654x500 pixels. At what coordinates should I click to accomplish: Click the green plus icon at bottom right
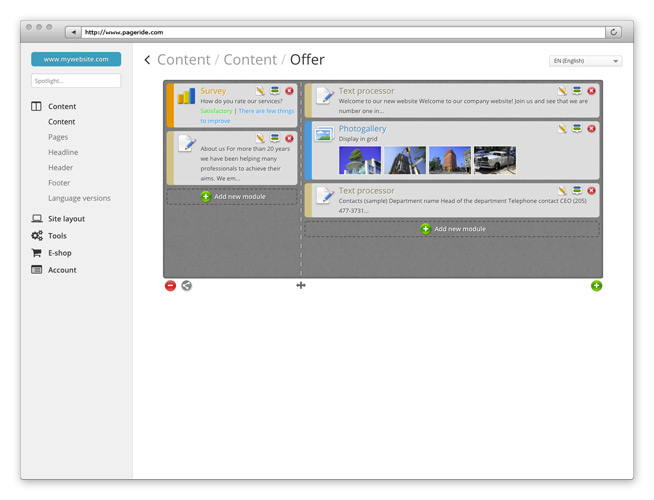tap(596, 286)
